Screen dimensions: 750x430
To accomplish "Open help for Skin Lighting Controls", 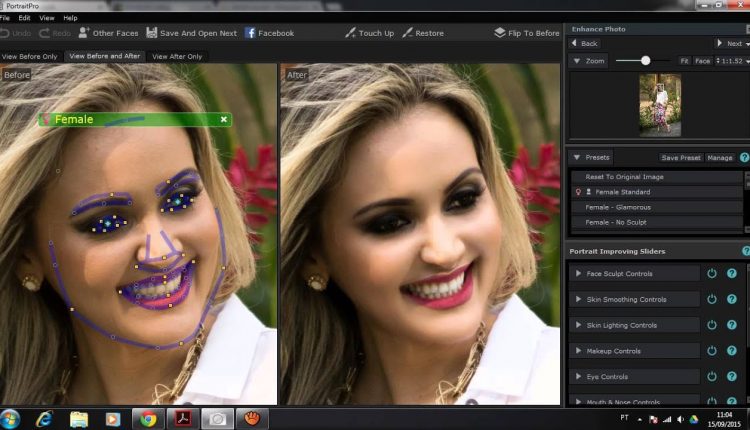I will pos(732,325).
